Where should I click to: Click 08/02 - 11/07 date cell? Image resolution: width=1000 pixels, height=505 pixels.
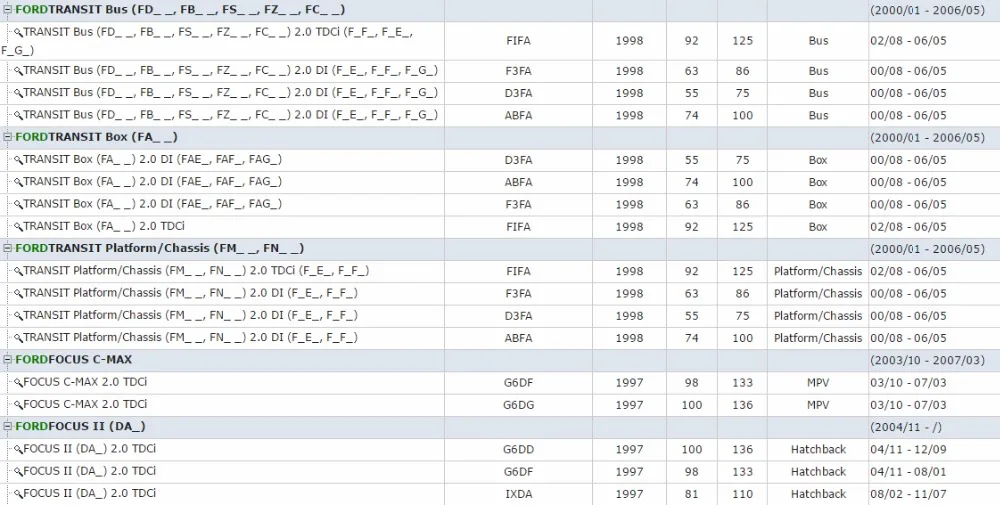pos(908,494)
